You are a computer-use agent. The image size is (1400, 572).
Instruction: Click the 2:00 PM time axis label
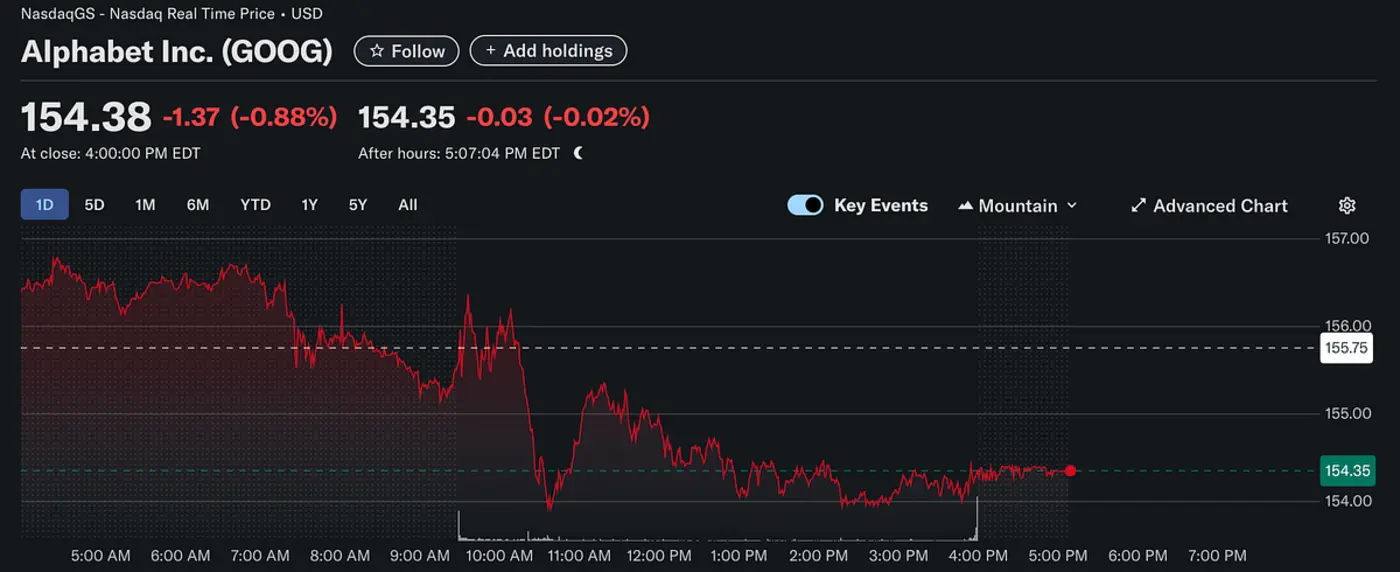click(x=818, y=555)
